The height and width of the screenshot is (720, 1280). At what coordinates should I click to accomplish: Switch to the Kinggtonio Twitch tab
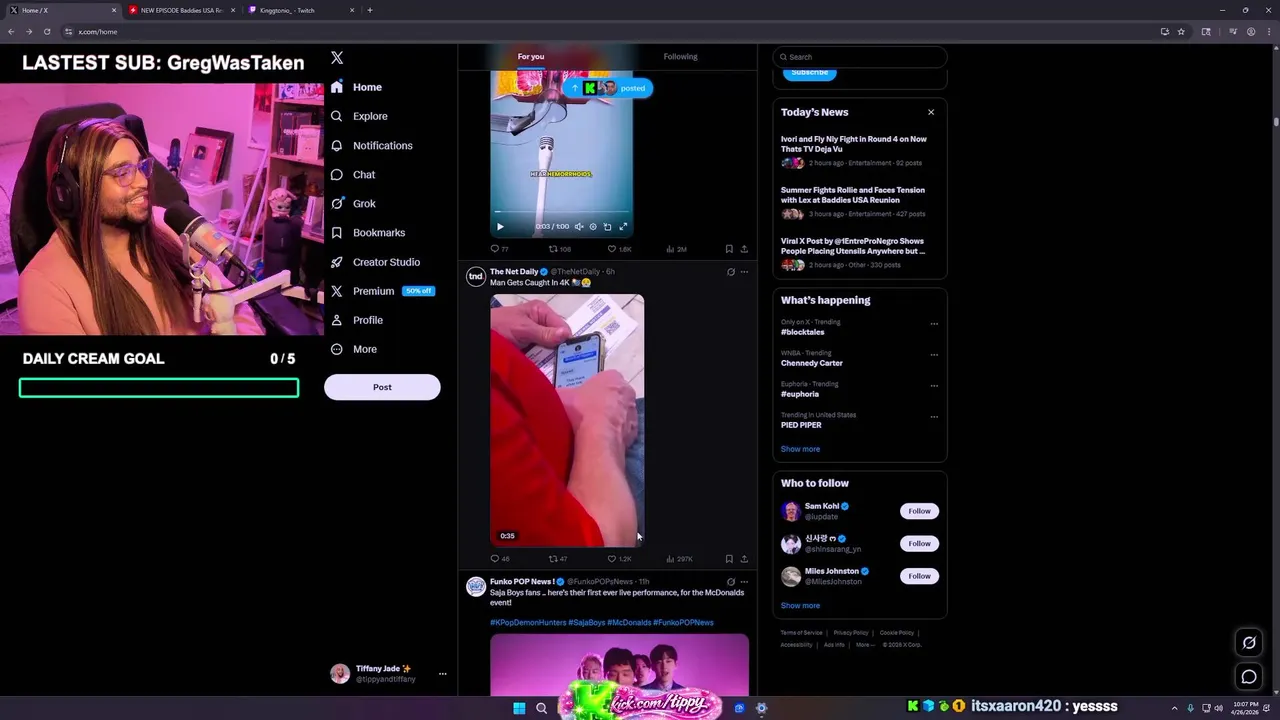301,10
